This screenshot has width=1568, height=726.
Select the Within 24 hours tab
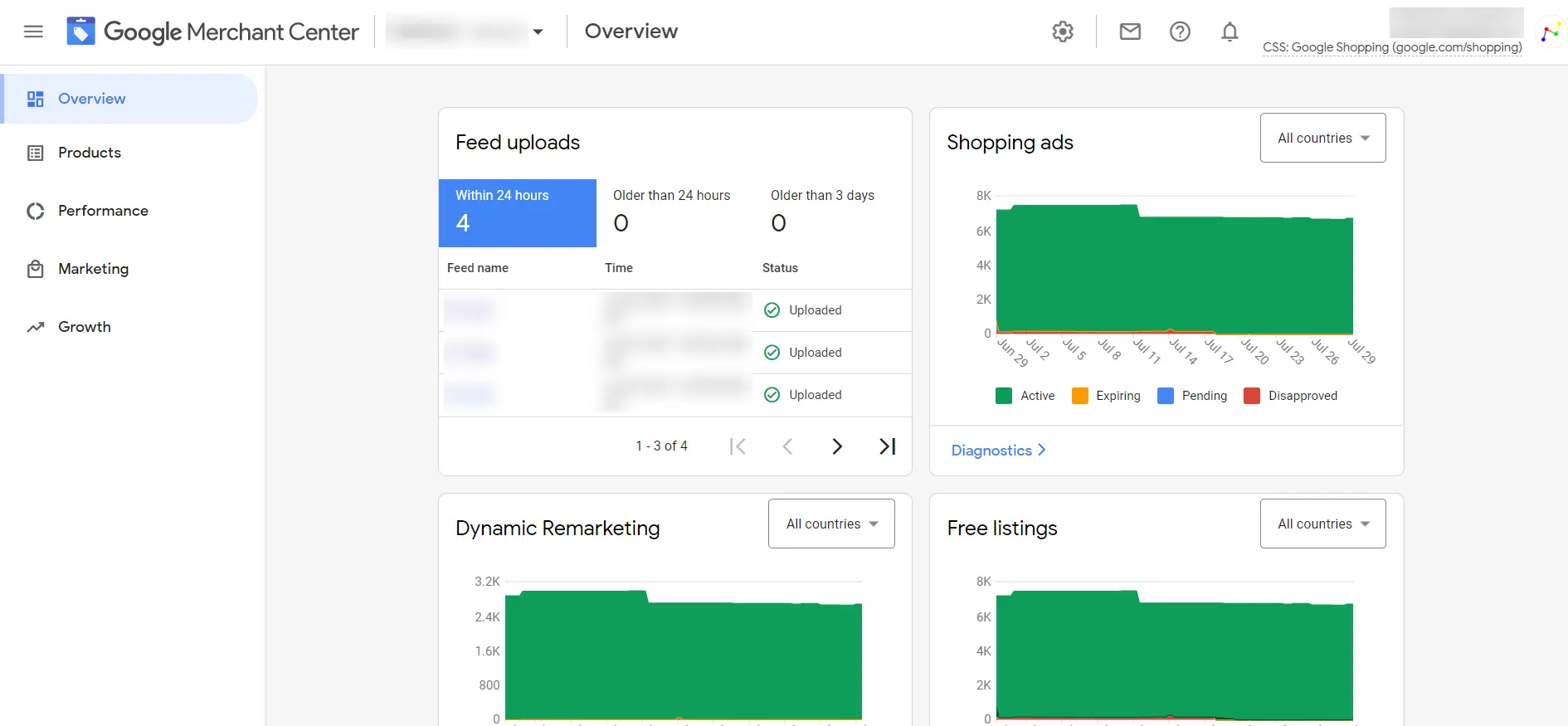[x=518, y=213]
